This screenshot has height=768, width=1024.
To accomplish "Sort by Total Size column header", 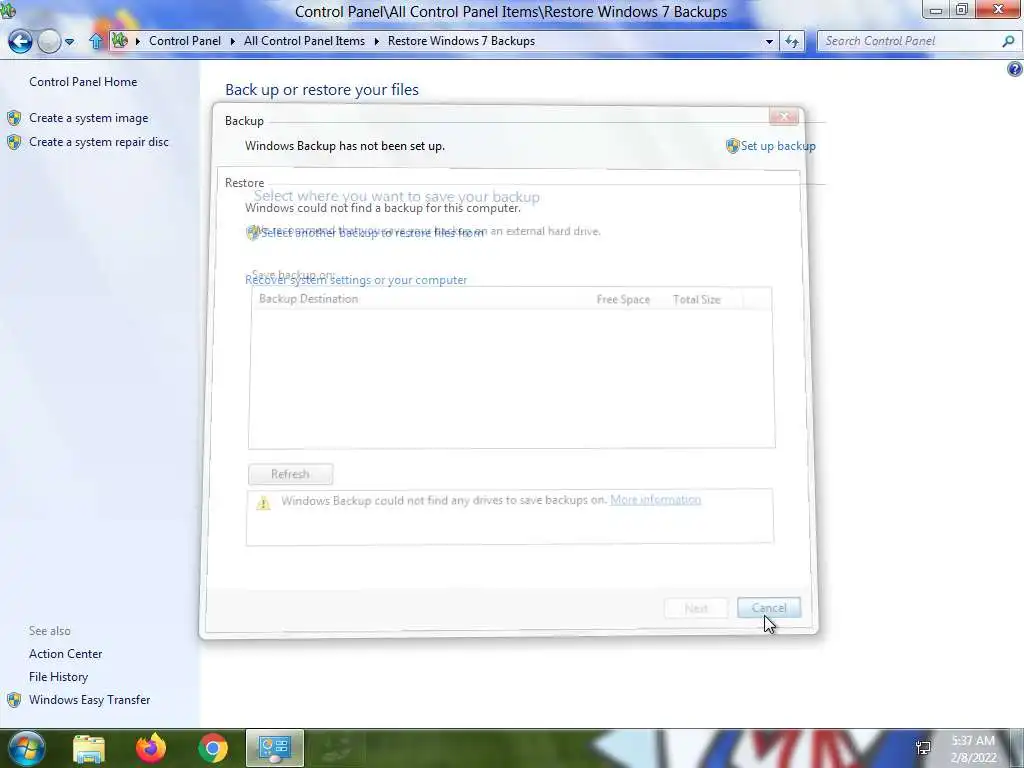I will click(697, 299).
